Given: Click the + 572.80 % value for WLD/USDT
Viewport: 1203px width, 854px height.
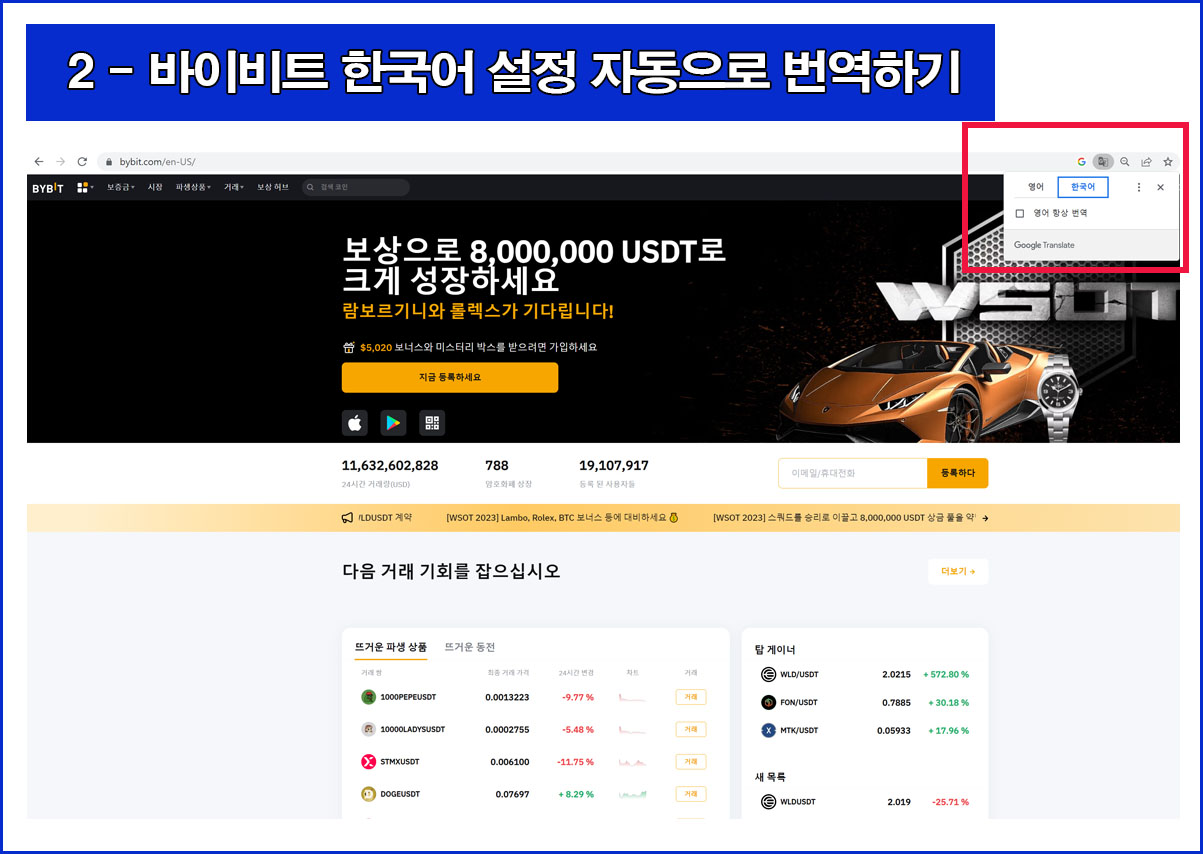Looking at the screenshot, I should [946, 674].
